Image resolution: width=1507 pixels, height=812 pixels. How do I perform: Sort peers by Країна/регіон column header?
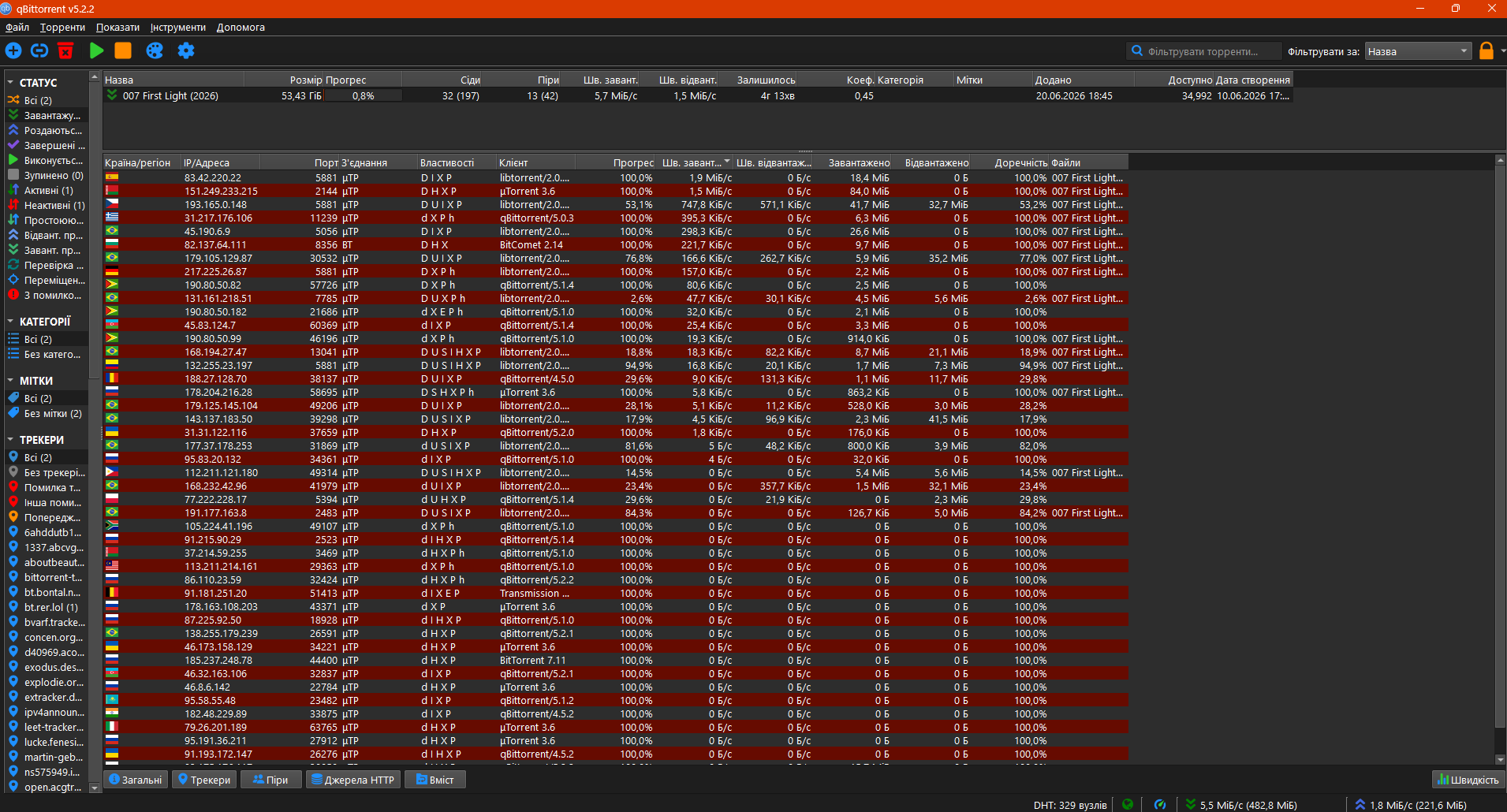(x=142, y=162)
